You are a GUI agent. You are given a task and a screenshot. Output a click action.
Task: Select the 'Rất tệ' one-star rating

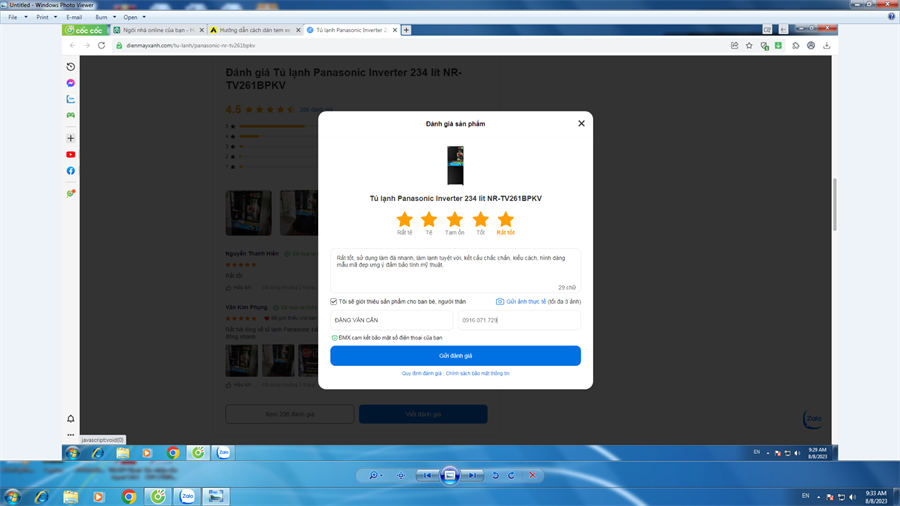click(x=405, y=223)
